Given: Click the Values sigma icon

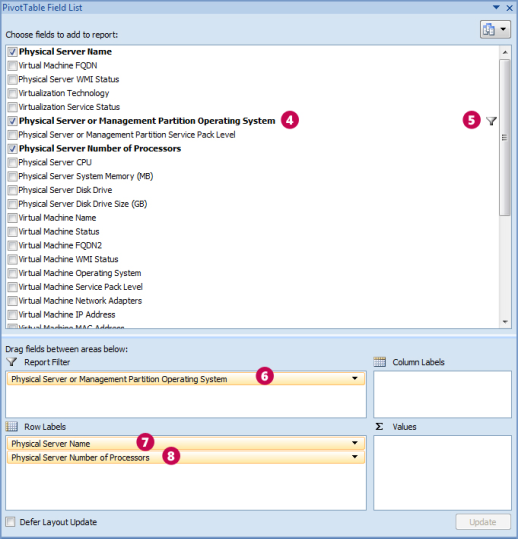Looking at the screenshot, I should [379, 427].
